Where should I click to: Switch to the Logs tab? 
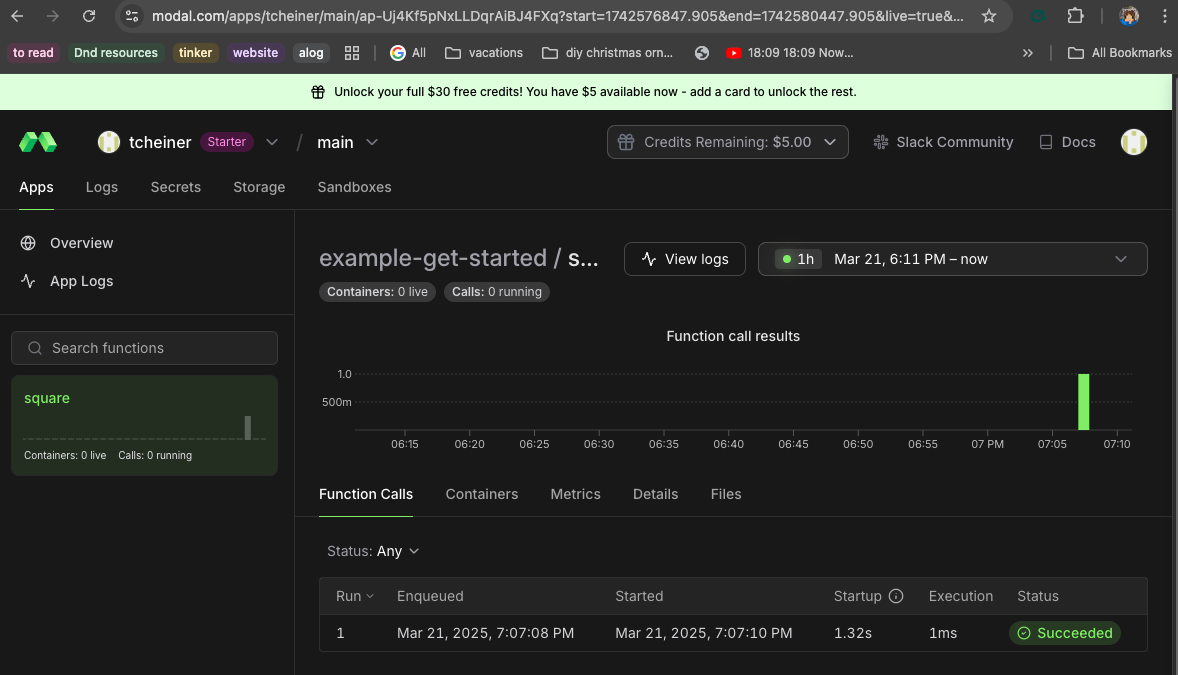click(101, 187)
